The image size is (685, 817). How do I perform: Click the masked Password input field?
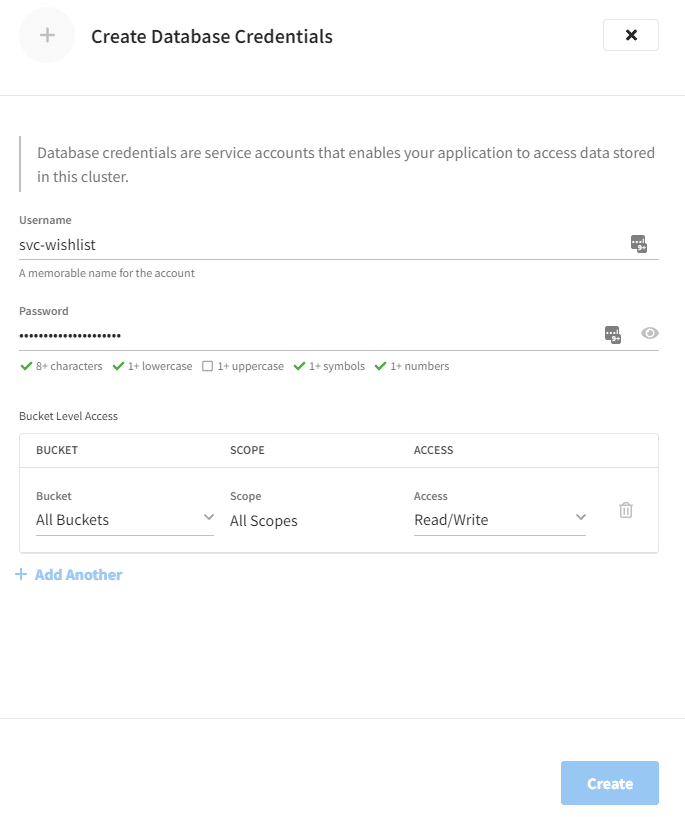pos(300,334)
